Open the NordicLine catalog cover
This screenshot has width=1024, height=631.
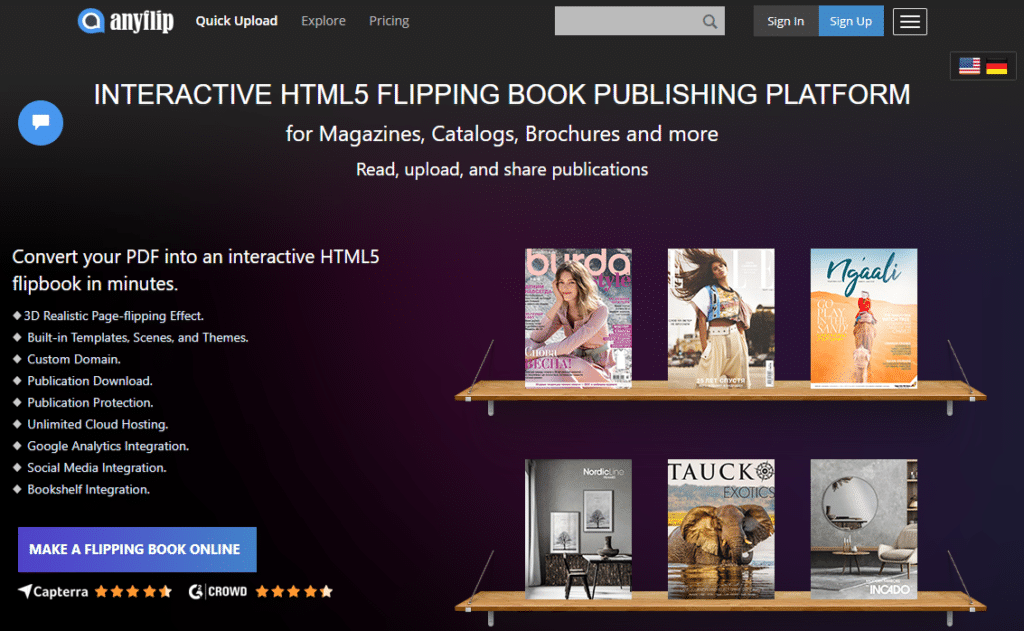[579, 530]
